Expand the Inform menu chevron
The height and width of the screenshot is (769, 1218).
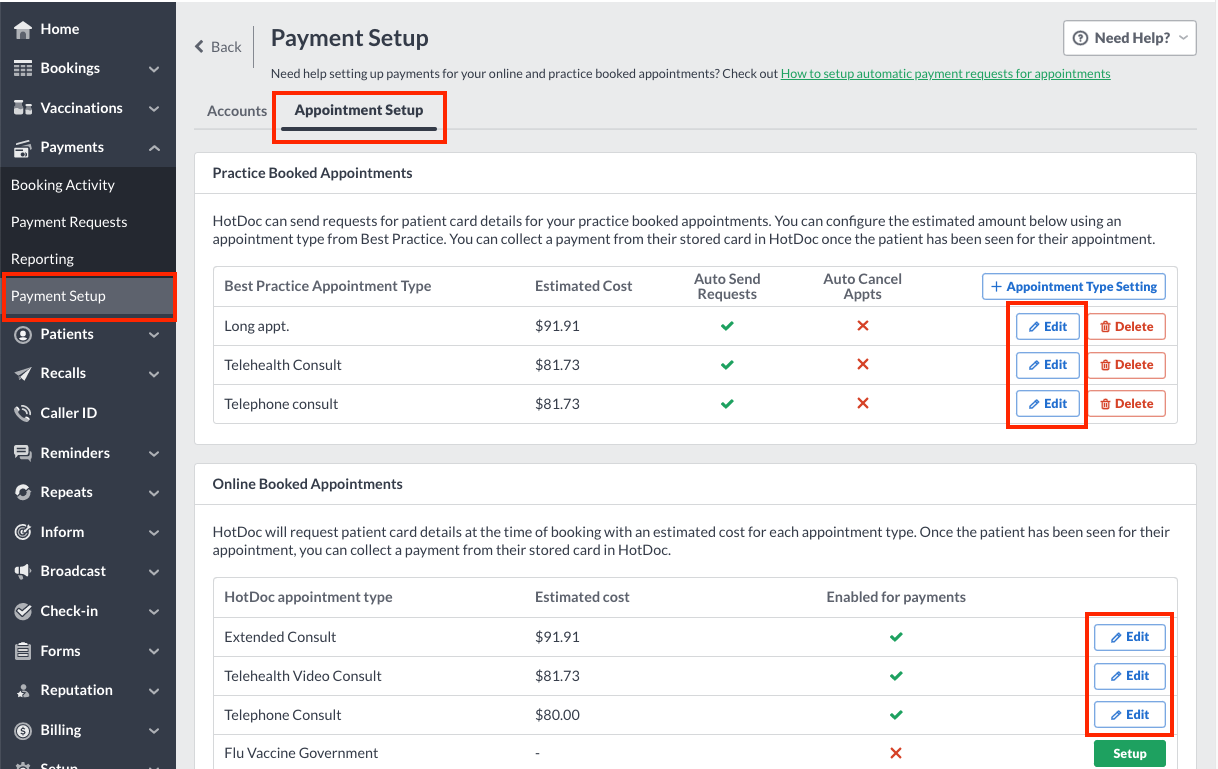pos(154,532)
